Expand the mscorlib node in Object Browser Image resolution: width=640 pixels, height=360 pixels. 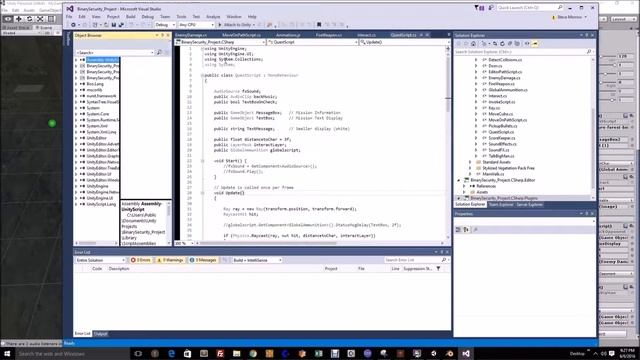coord(76,90)
